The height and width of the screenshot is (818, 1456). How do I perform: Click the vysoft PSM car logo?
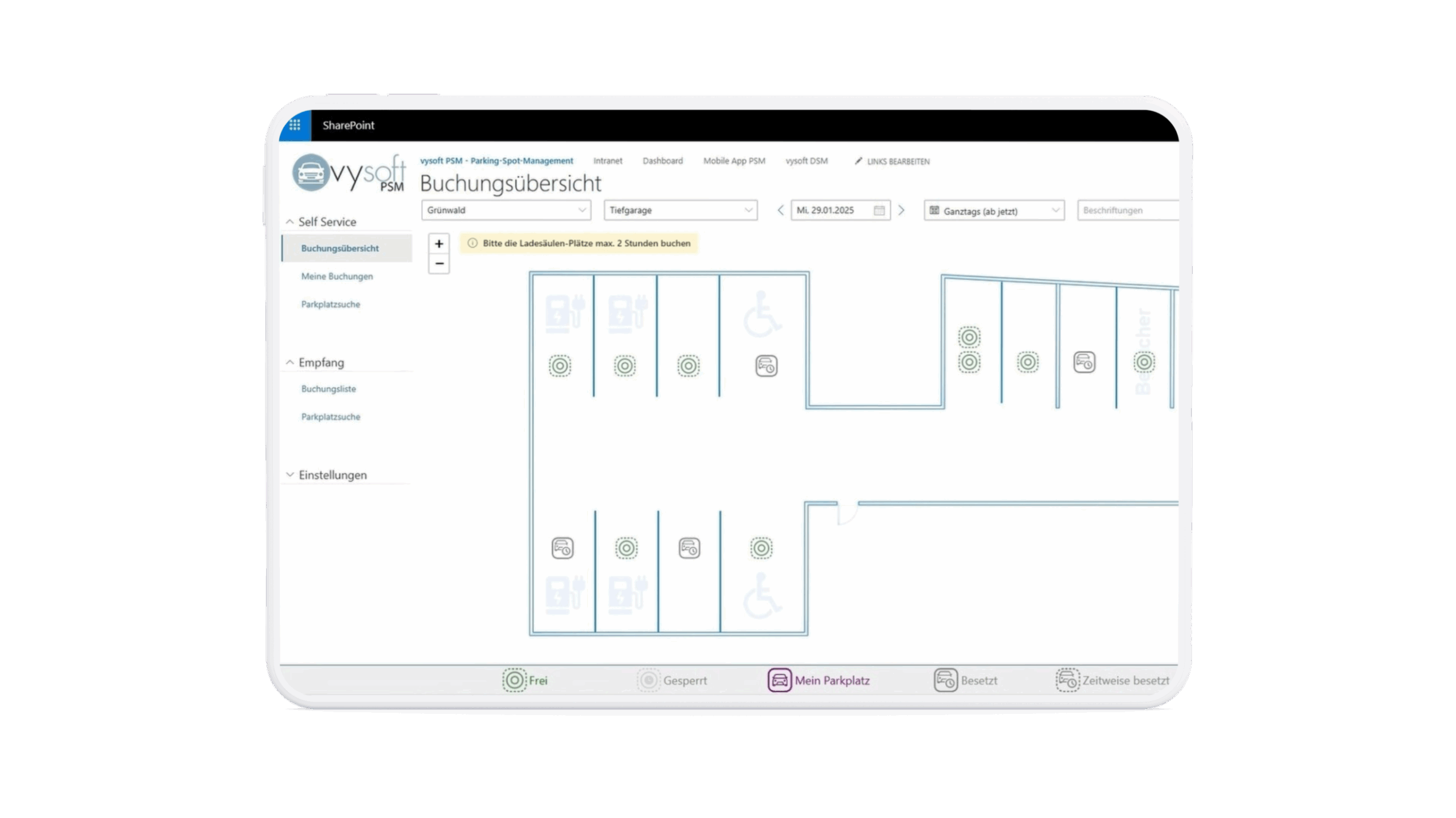[311, 172]
